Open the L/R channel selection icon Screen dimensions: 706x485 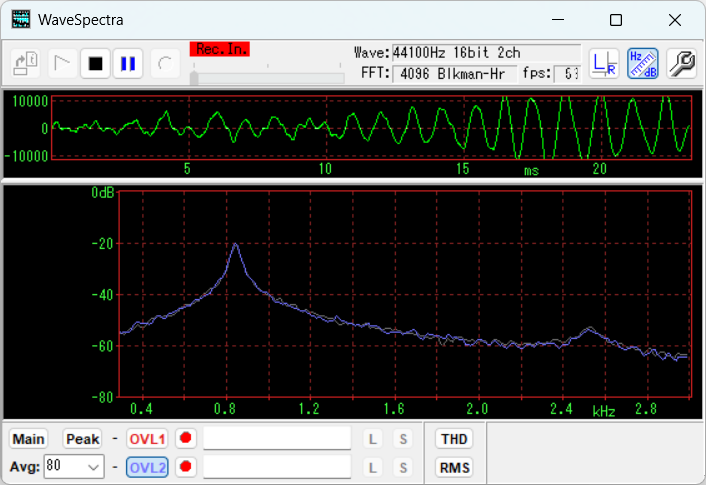click(x=604, y=63)
